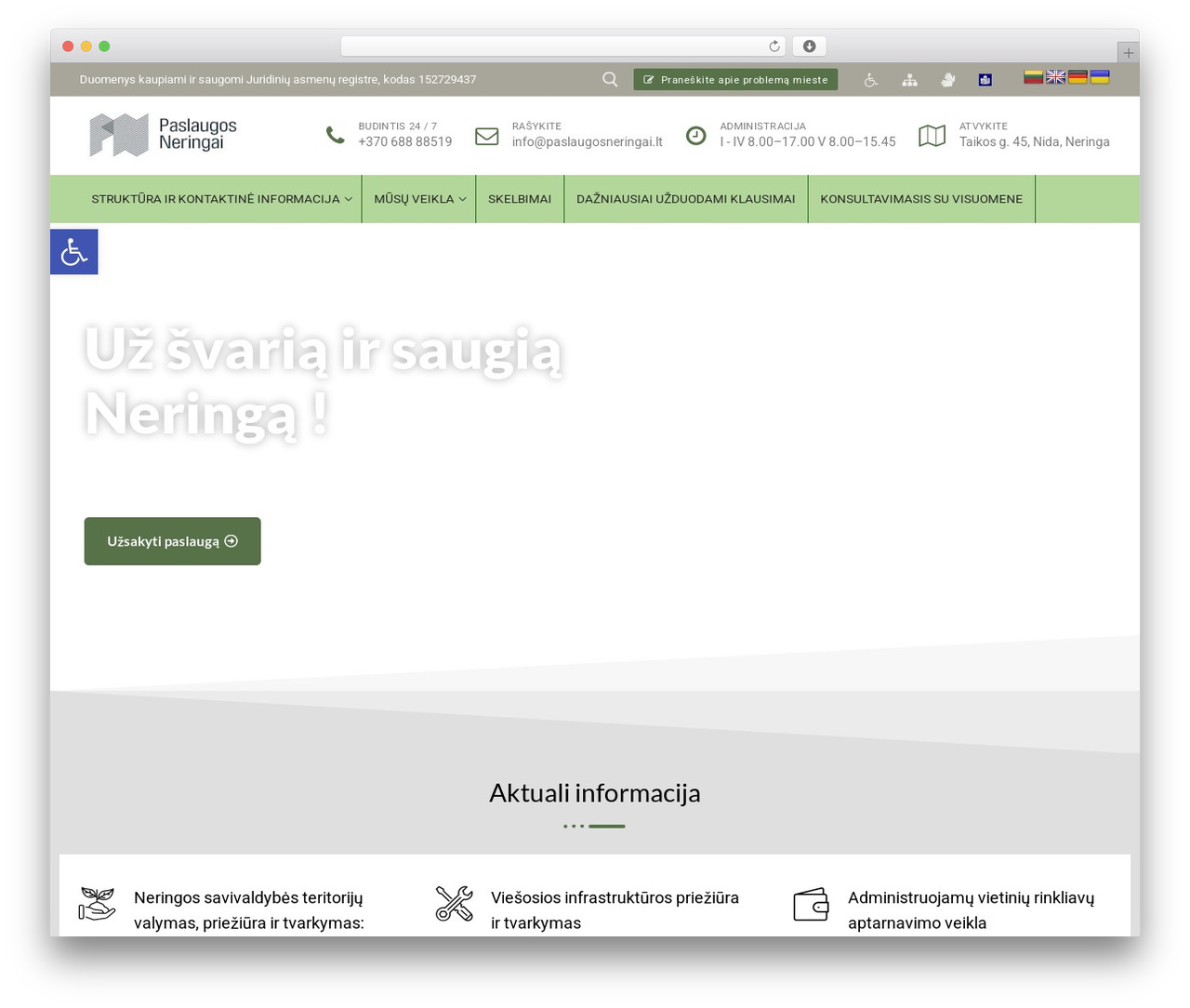Viewport: 1190px width, 1008px height.
Task: Expand chevron next to Struktūra ir kontaktinė informacija
Action: (x=349, y=199)
